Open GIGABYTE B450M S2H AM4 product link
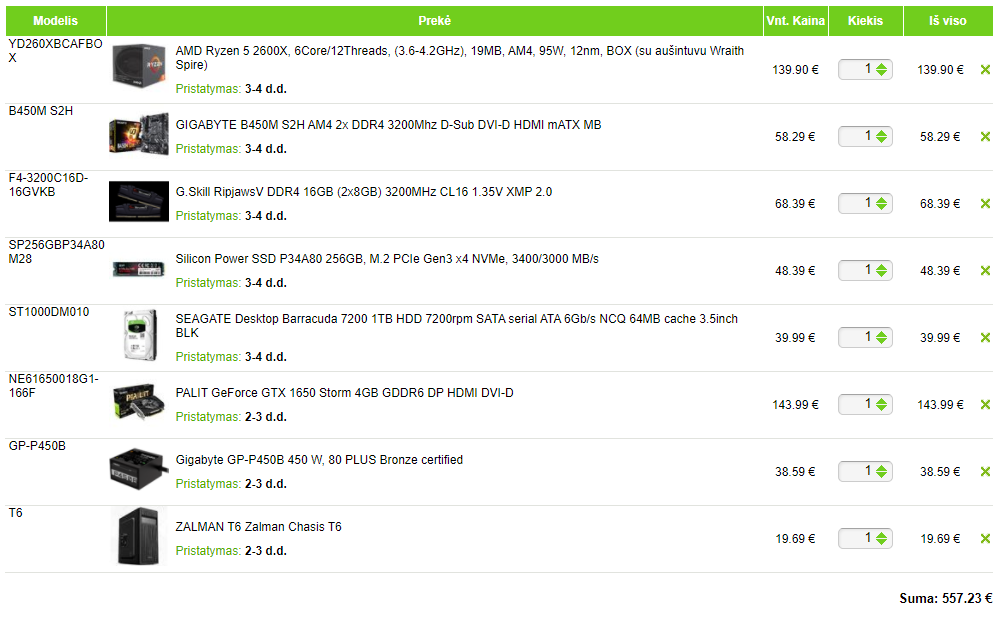Image resolution: width=998 pixels, height=633 pixels. (x=388, y=125)
